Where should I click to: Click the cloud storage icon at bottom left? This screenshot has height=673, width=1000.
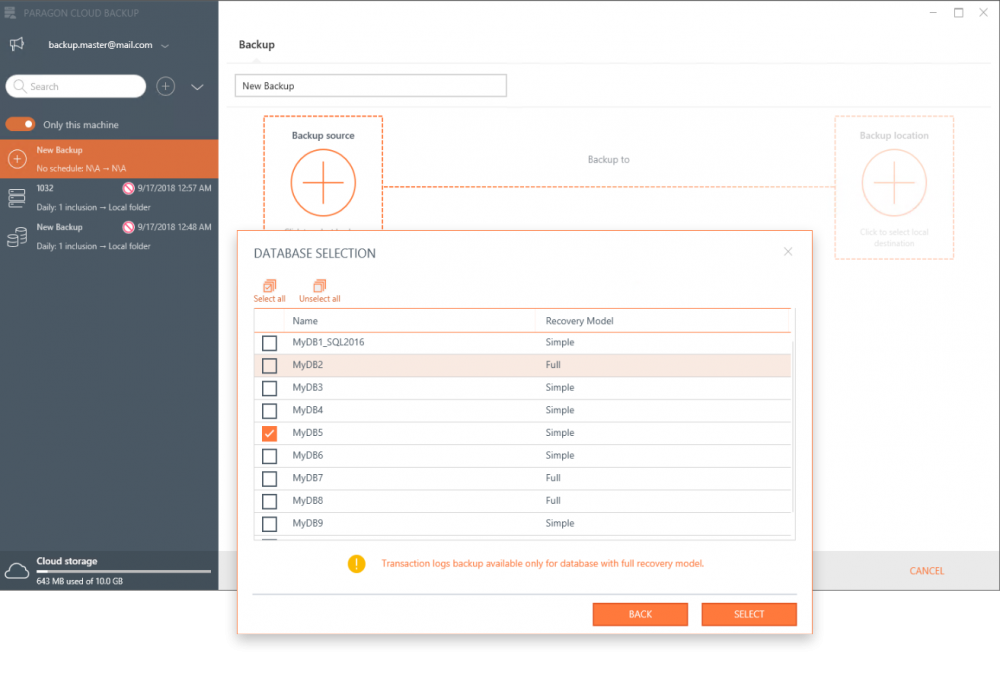(16, 571)
